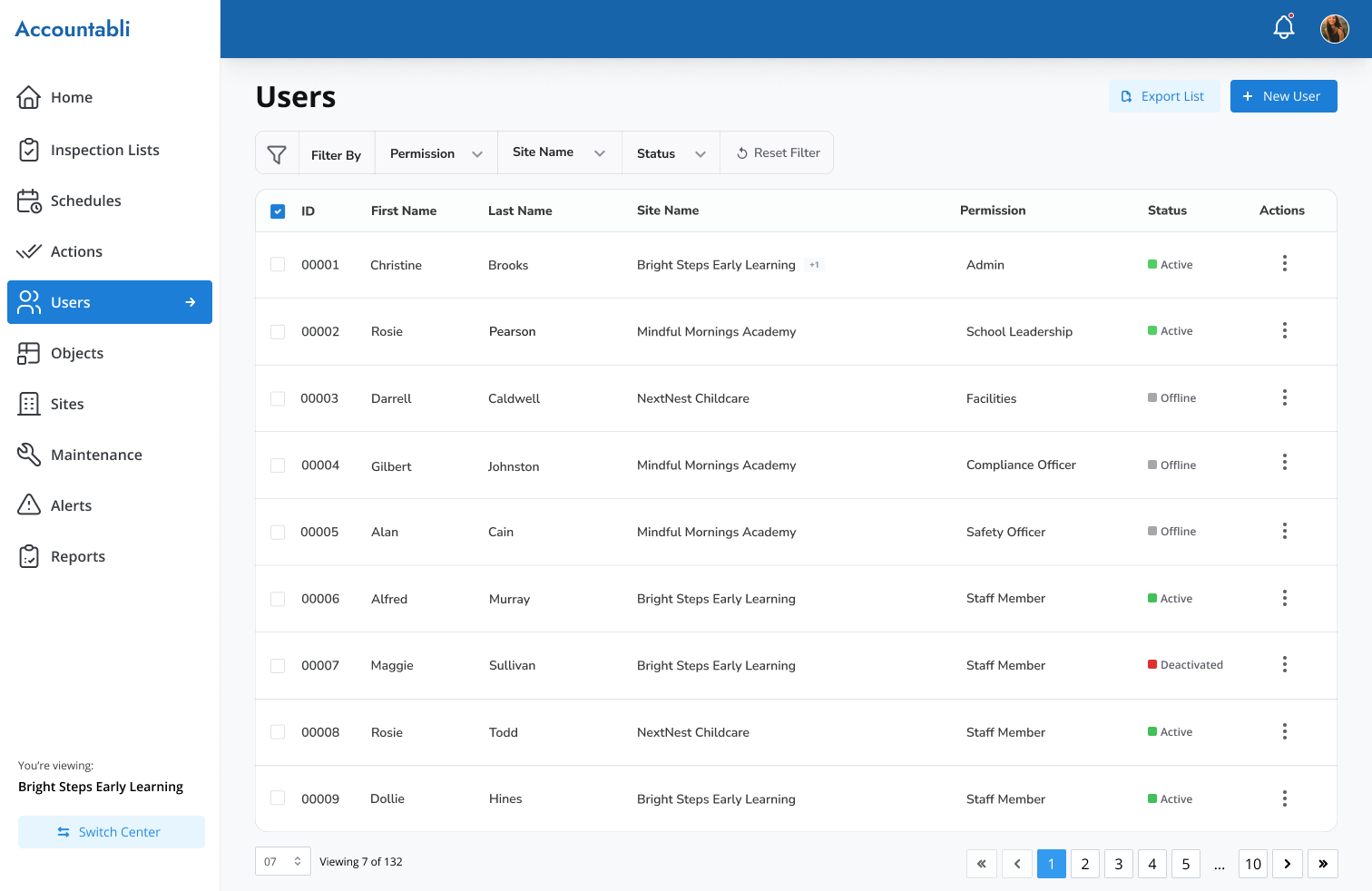Select checkbox for user 00002
Viewport: 1372px width, 891px height.
coord(278,332)
